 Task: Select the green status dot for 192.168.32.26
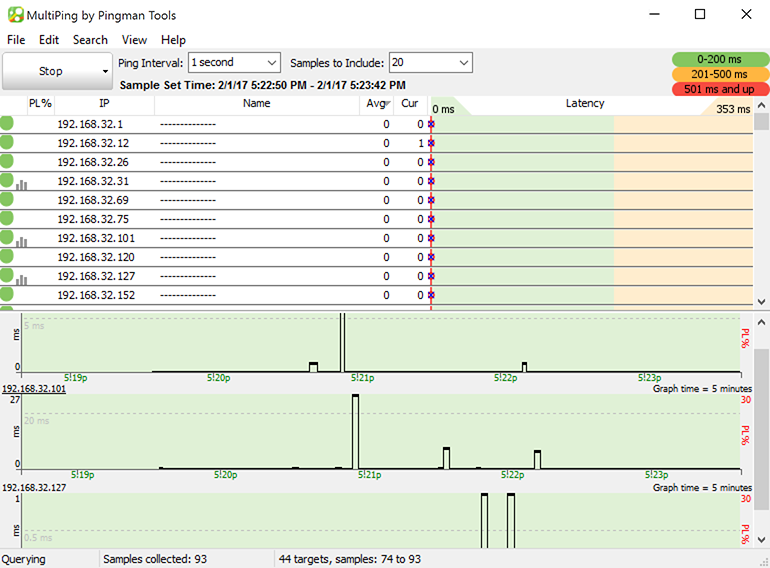6,161
